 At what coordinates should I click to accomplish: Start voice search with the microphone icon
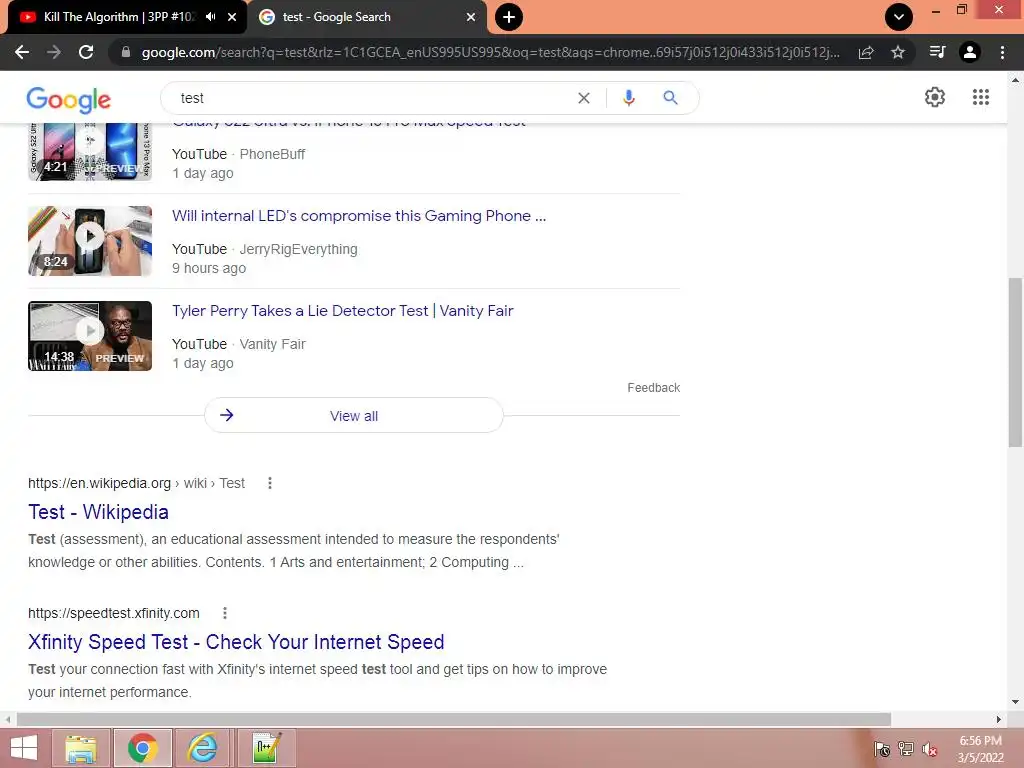(629, 98)
